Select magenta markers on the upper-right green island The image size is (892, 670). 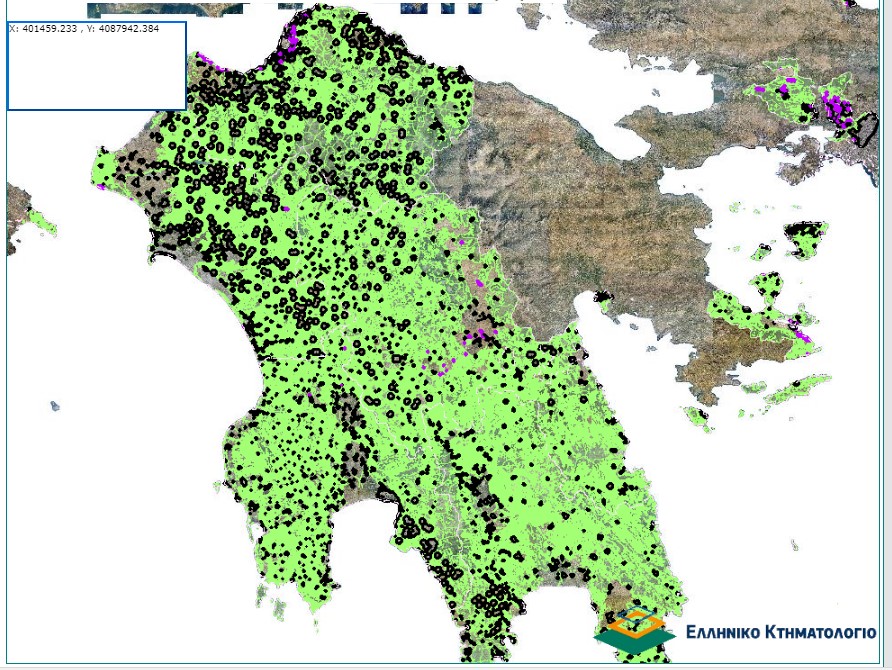click(x=834, y=105)
